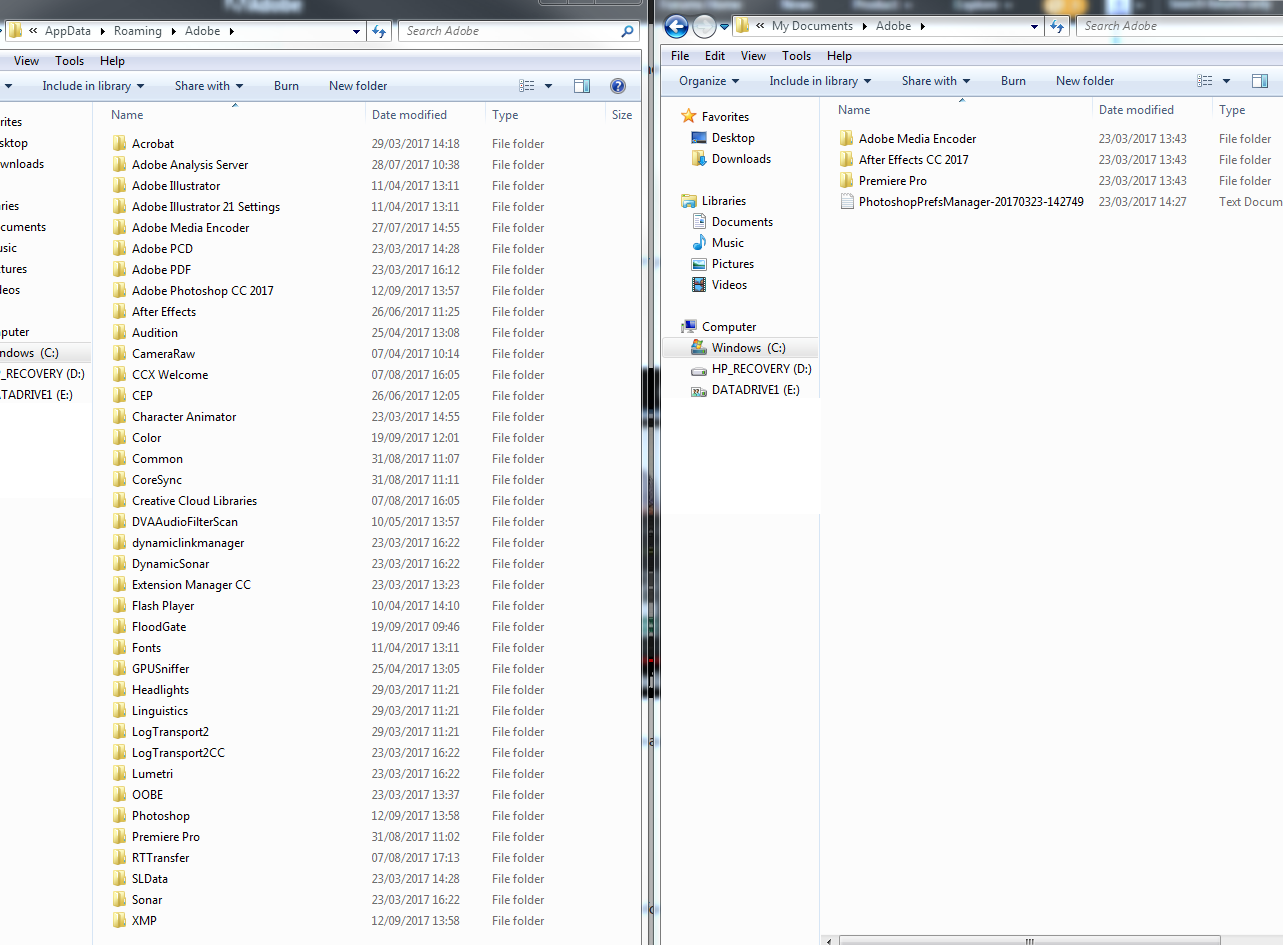
Task: Open Include in library dropdown in left window
Action: pos(93,86)
